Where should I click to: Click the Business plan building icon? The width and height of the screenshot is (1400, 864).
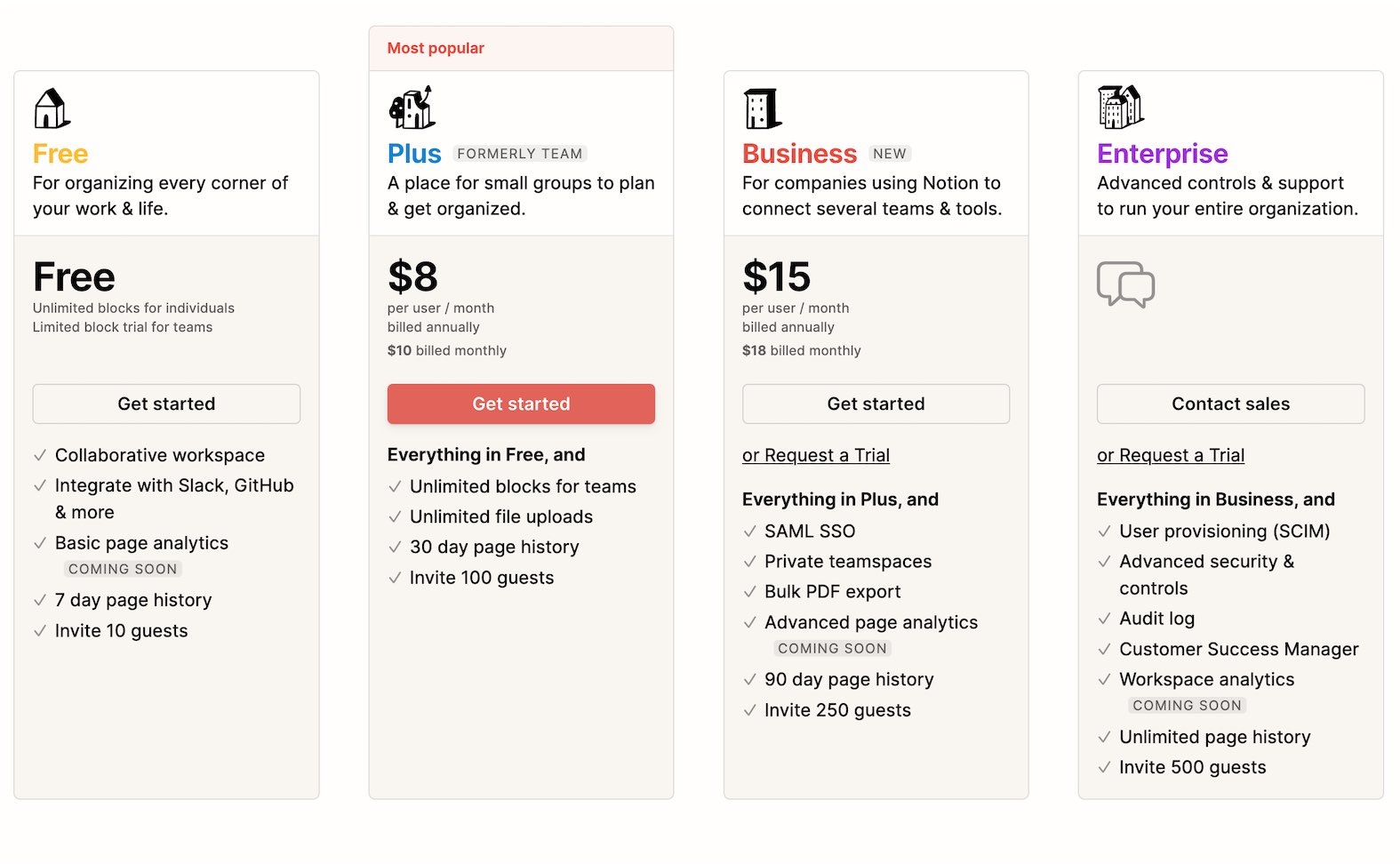pos(763,108)
